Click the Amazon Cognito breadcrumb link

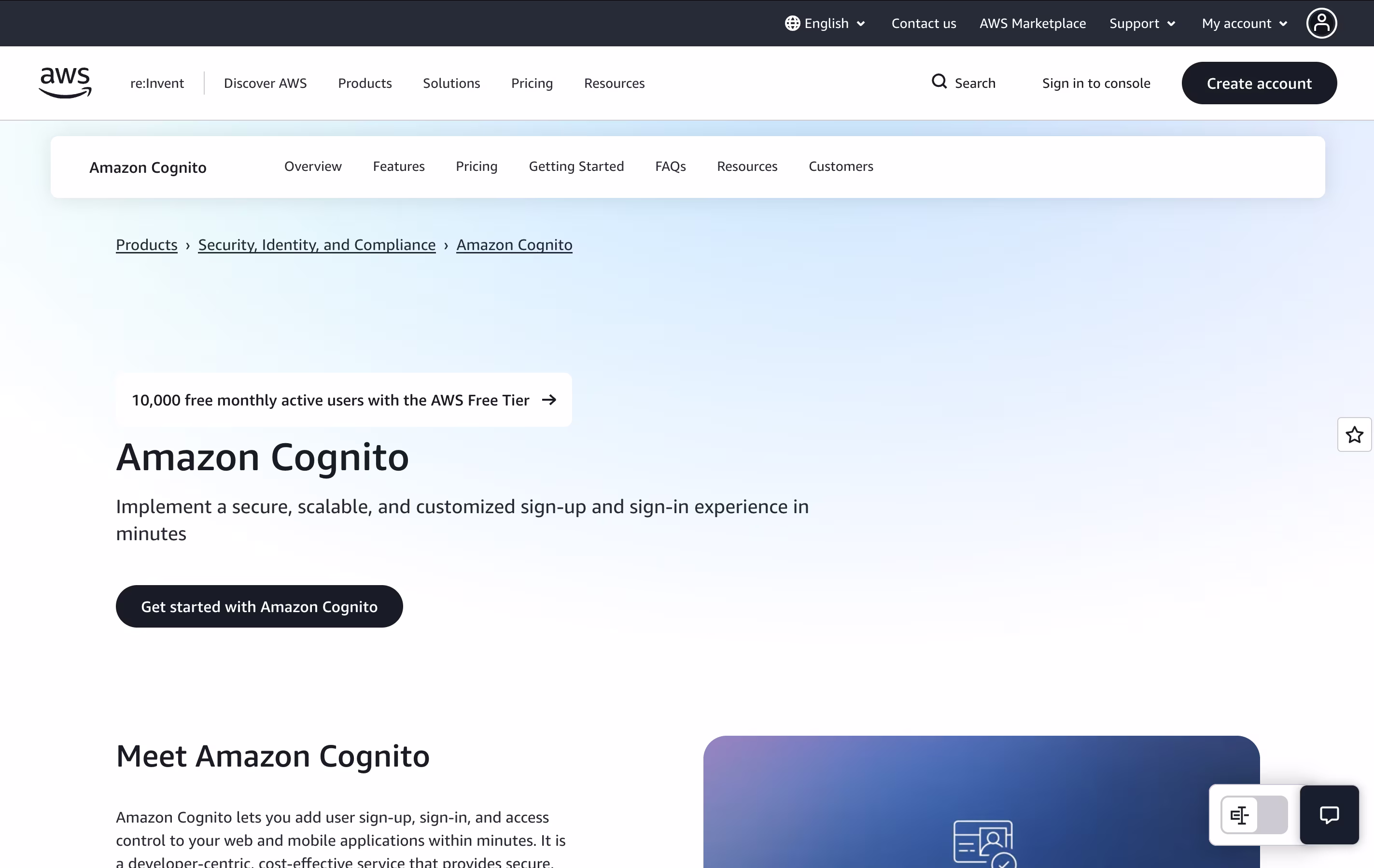point(514,245)
